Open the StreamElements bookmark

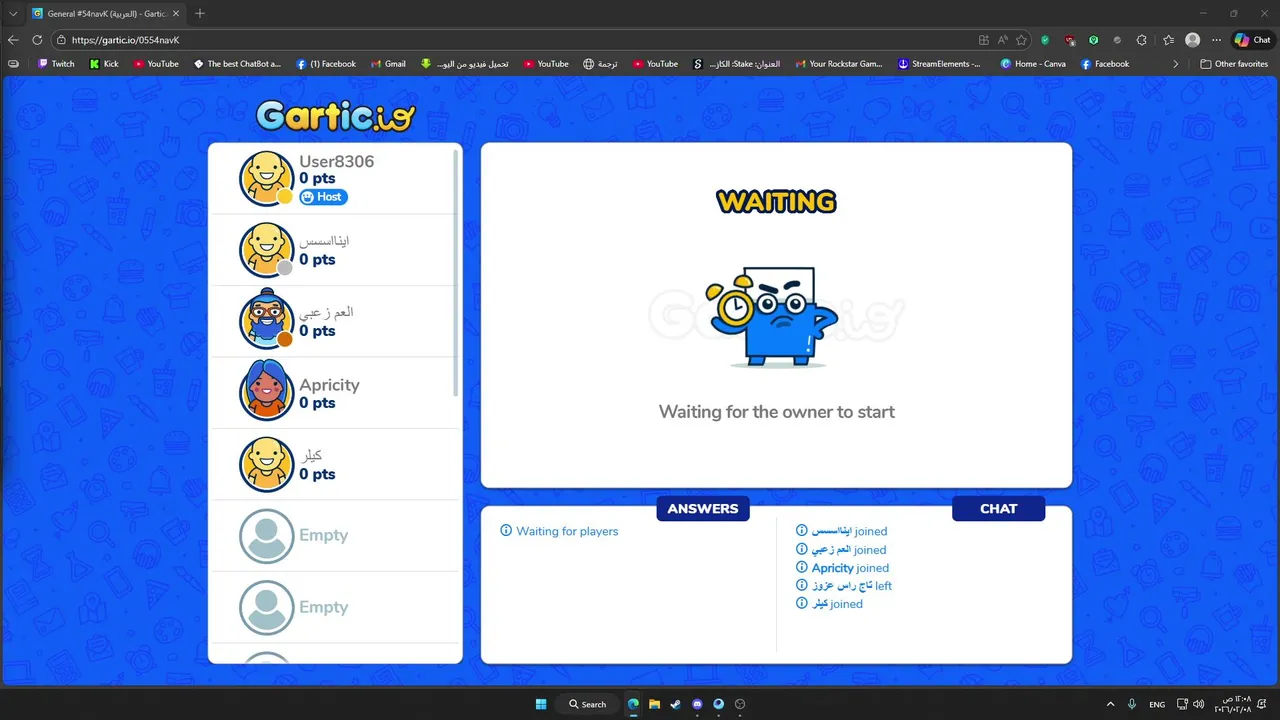click(x=939, y=63)
